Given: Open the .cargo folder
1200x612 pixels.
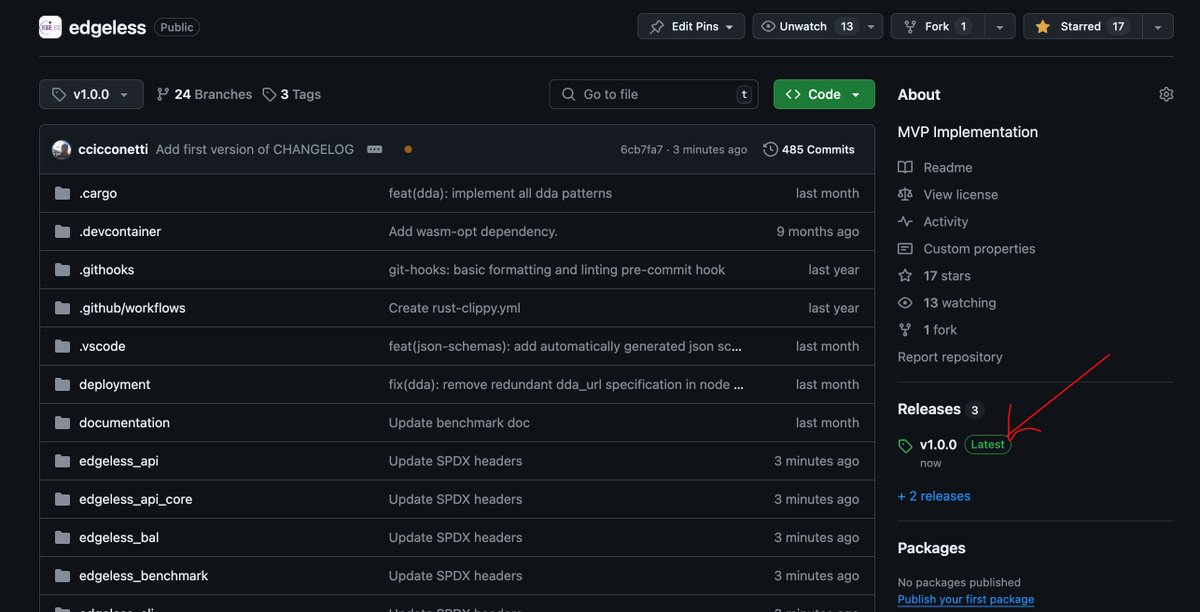Looking at the screenshot, I should click(98, 193).
